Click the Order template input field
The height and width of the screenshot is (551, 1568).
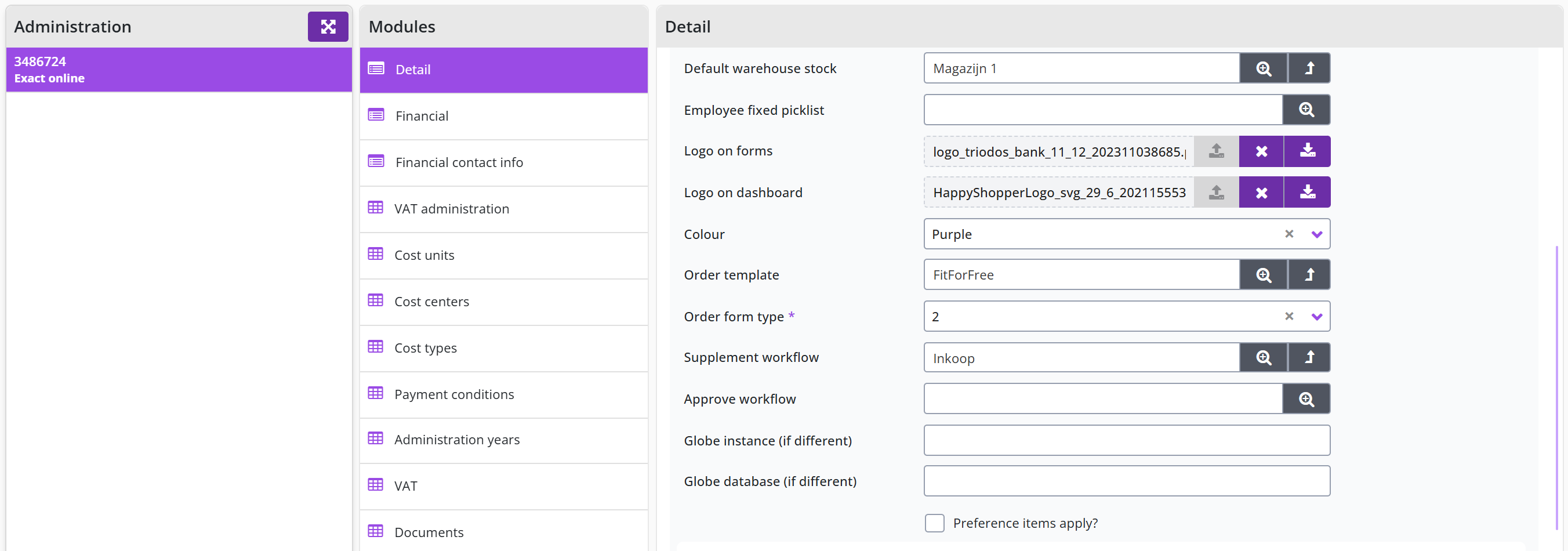pos(1081,274)
